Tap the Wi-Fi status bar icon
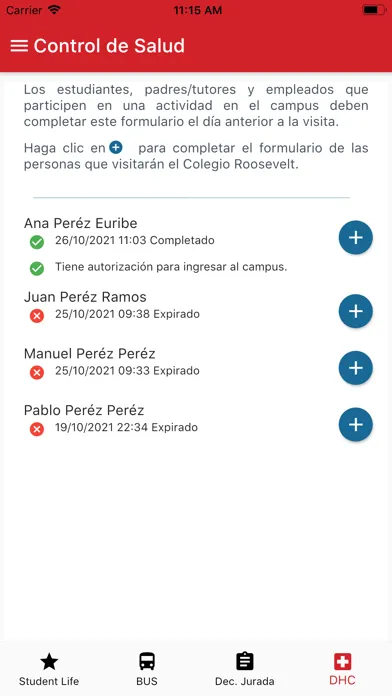The image size is (392, 696). point(55,10)
